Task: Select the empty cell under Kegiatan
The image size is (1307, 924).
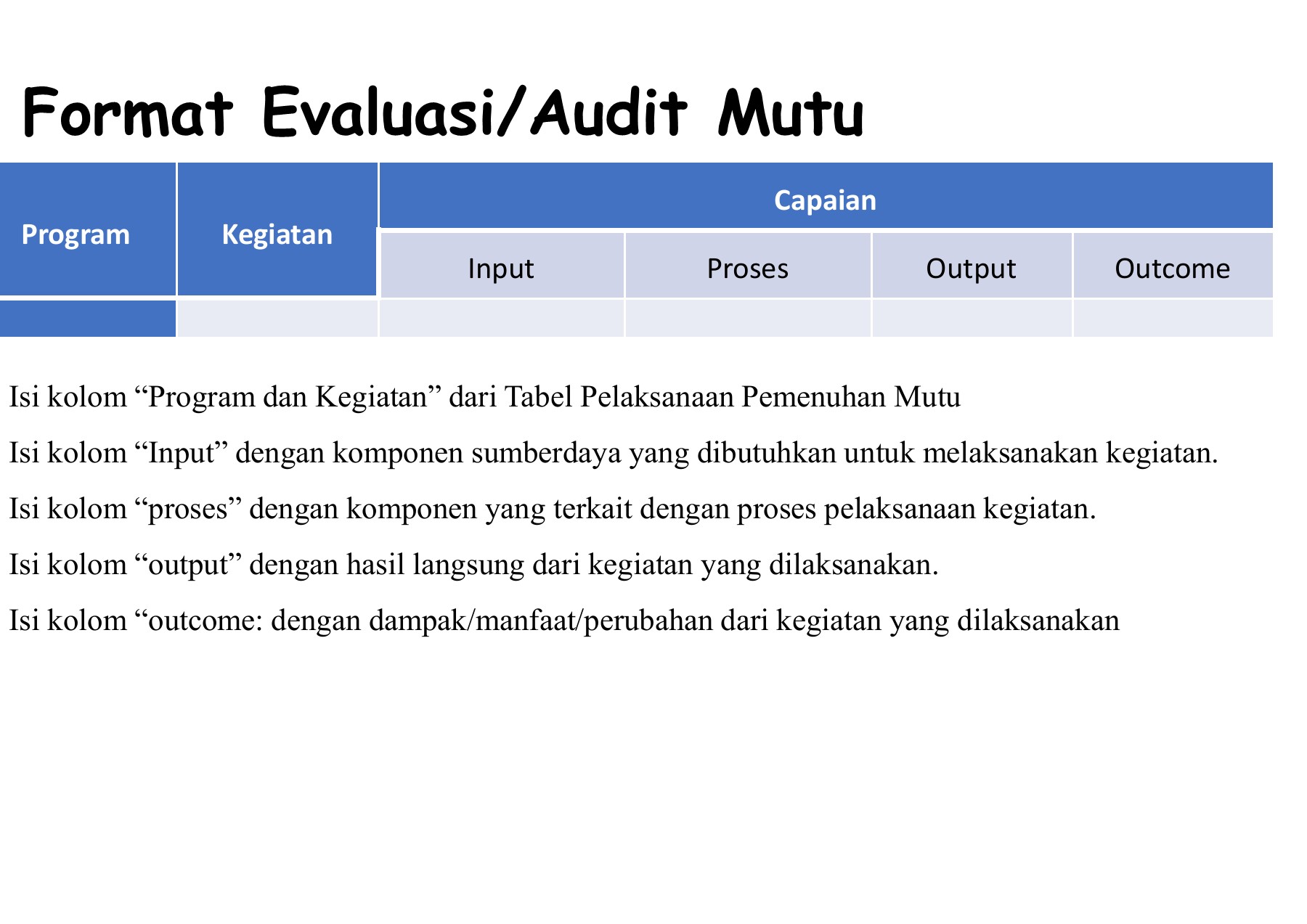Action: (278, 319)
